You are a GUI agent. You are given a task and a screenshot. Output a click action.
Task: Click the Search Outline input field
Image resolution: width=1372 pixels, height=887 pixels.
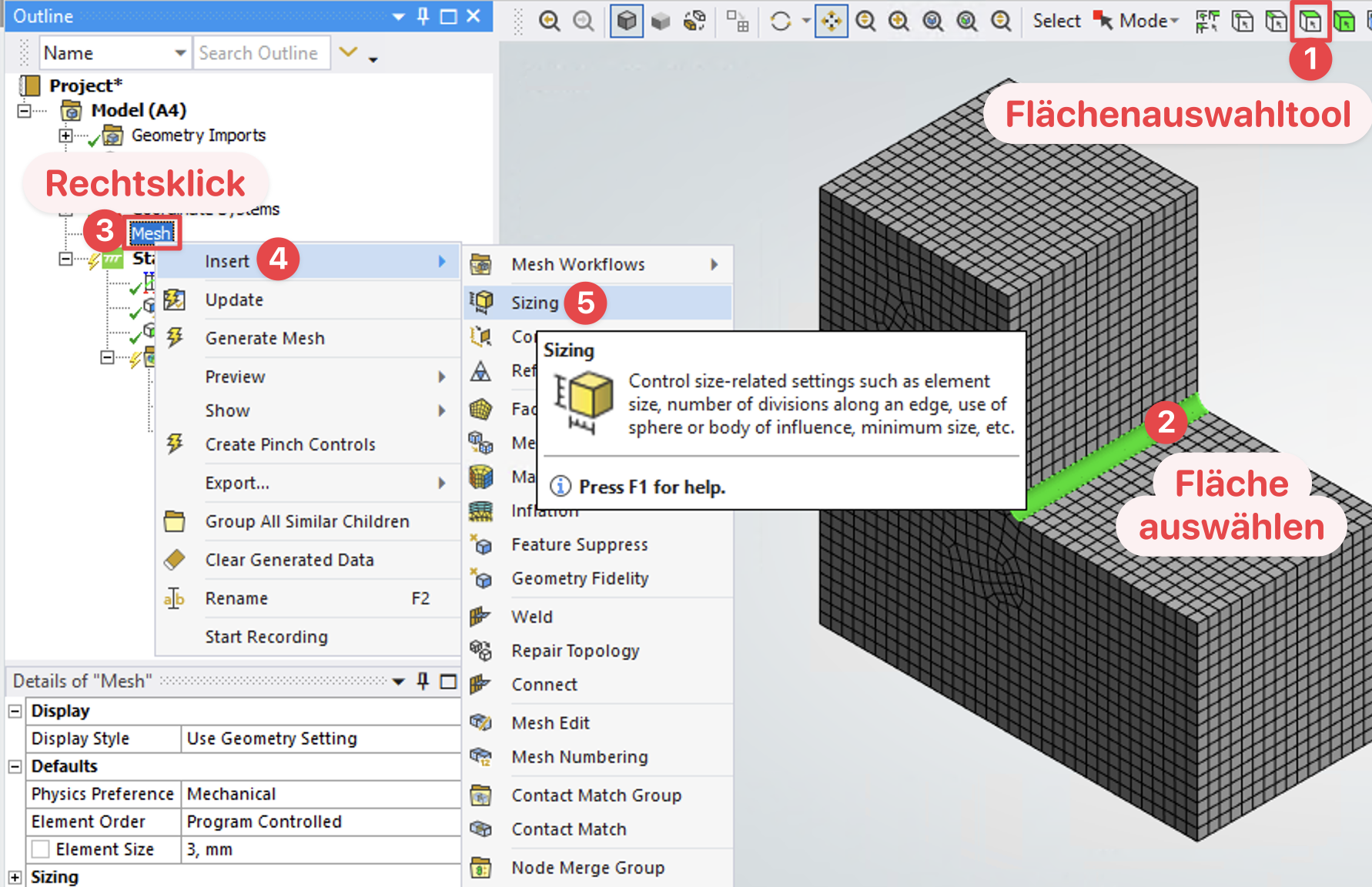[260, 53]
